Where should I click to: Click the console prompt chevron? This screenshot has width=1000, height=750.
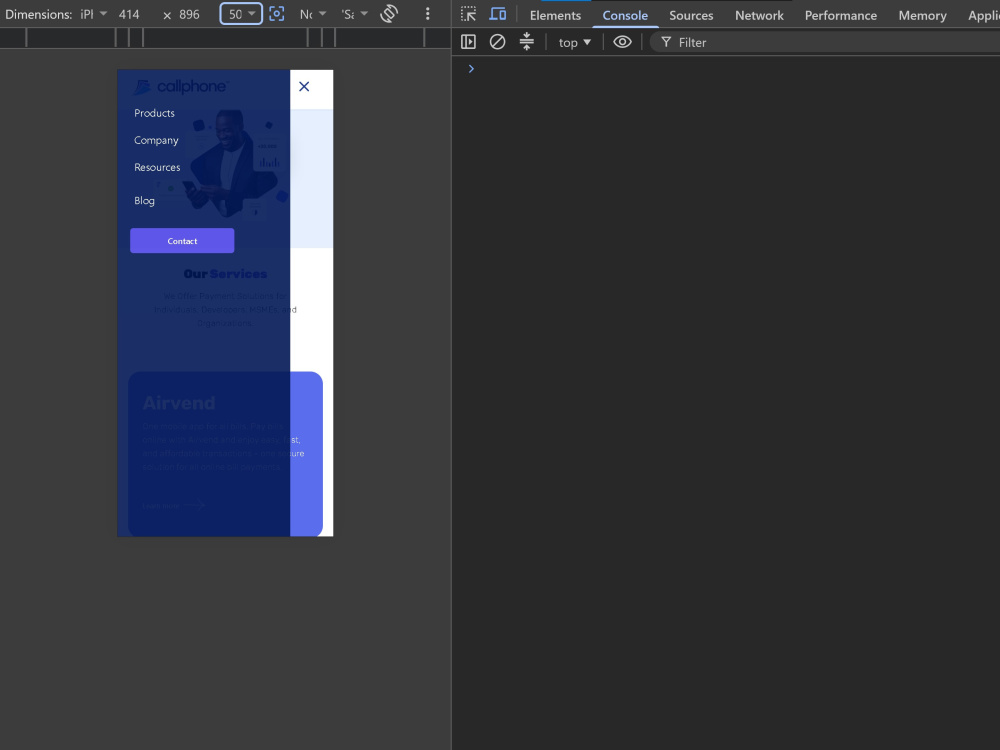pos(471,69)
